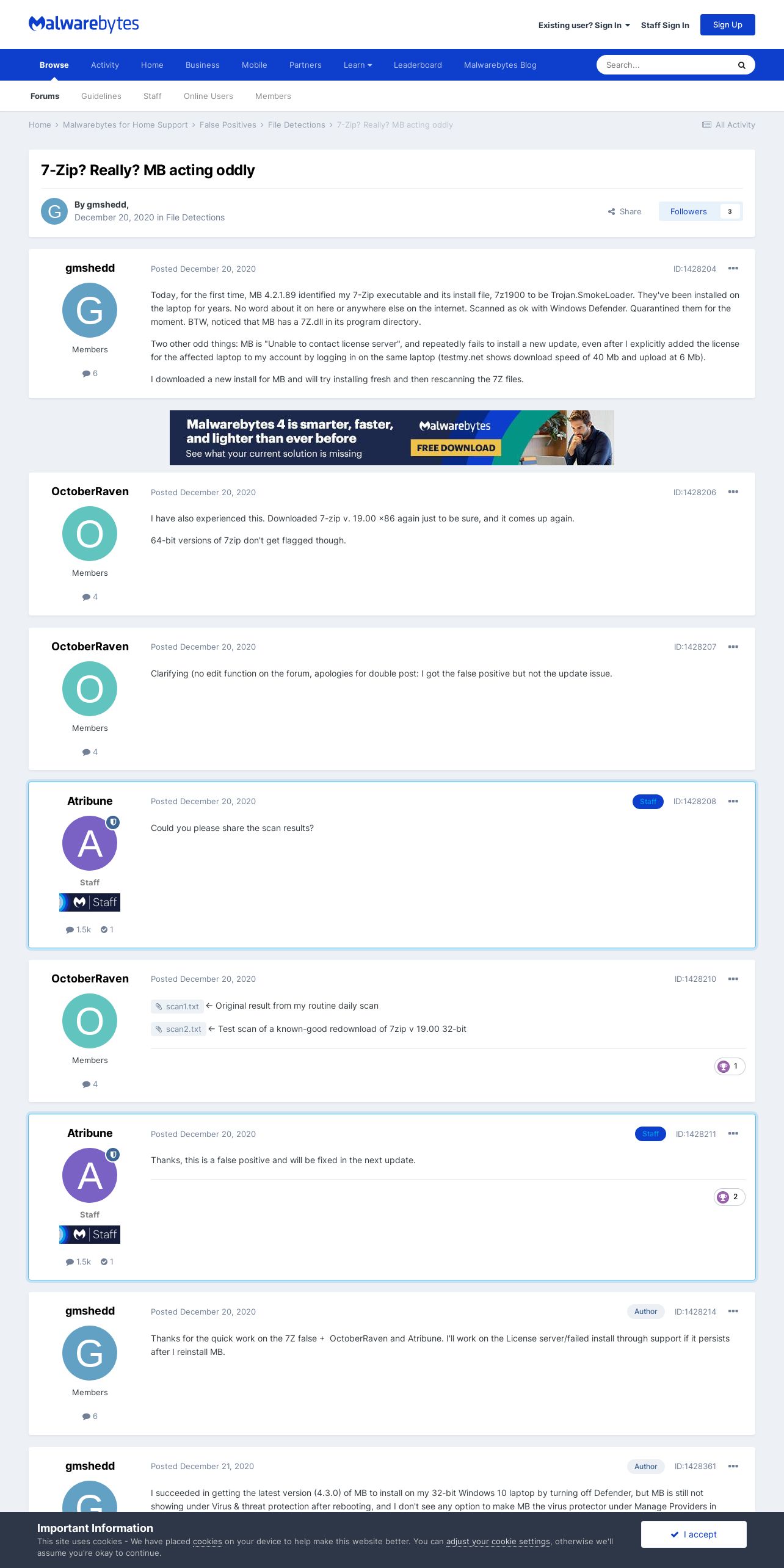Viewport: 784px width, 1568px height.
Task: Click File Detections link under topic title
Action: tap(195, 217)
